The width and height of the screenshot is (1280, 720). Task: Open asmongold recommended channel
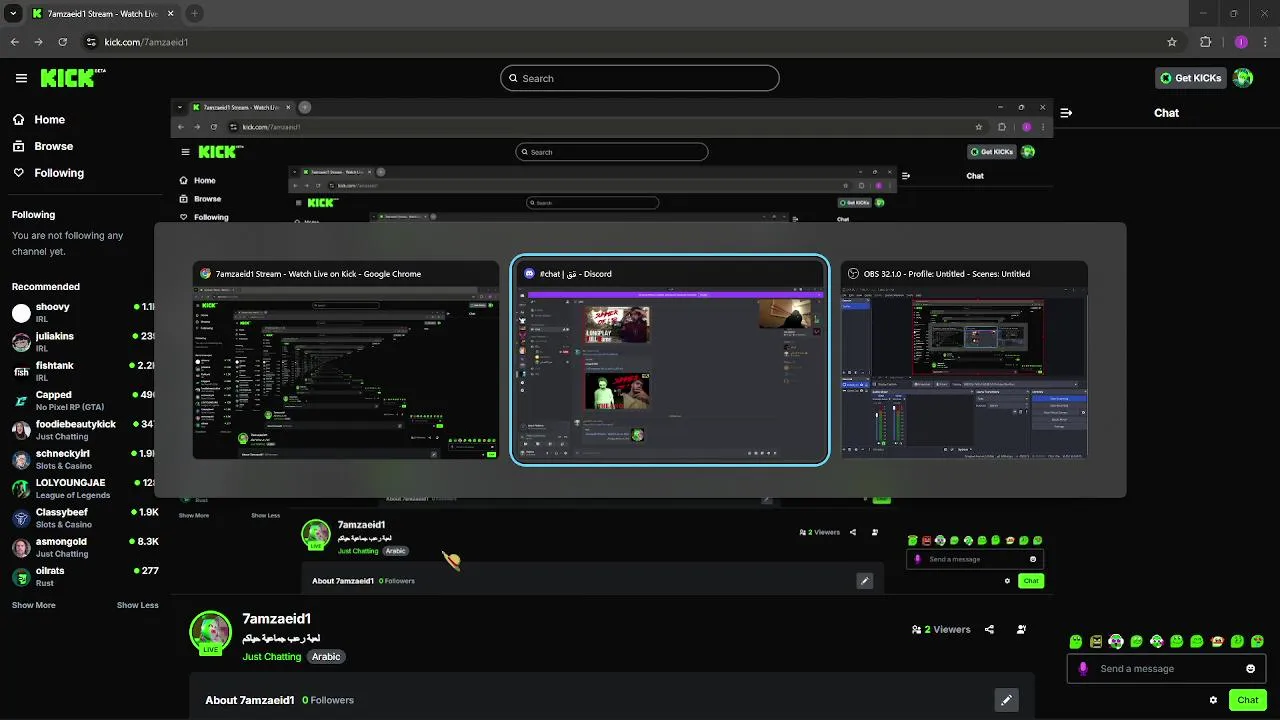point(85,547)
